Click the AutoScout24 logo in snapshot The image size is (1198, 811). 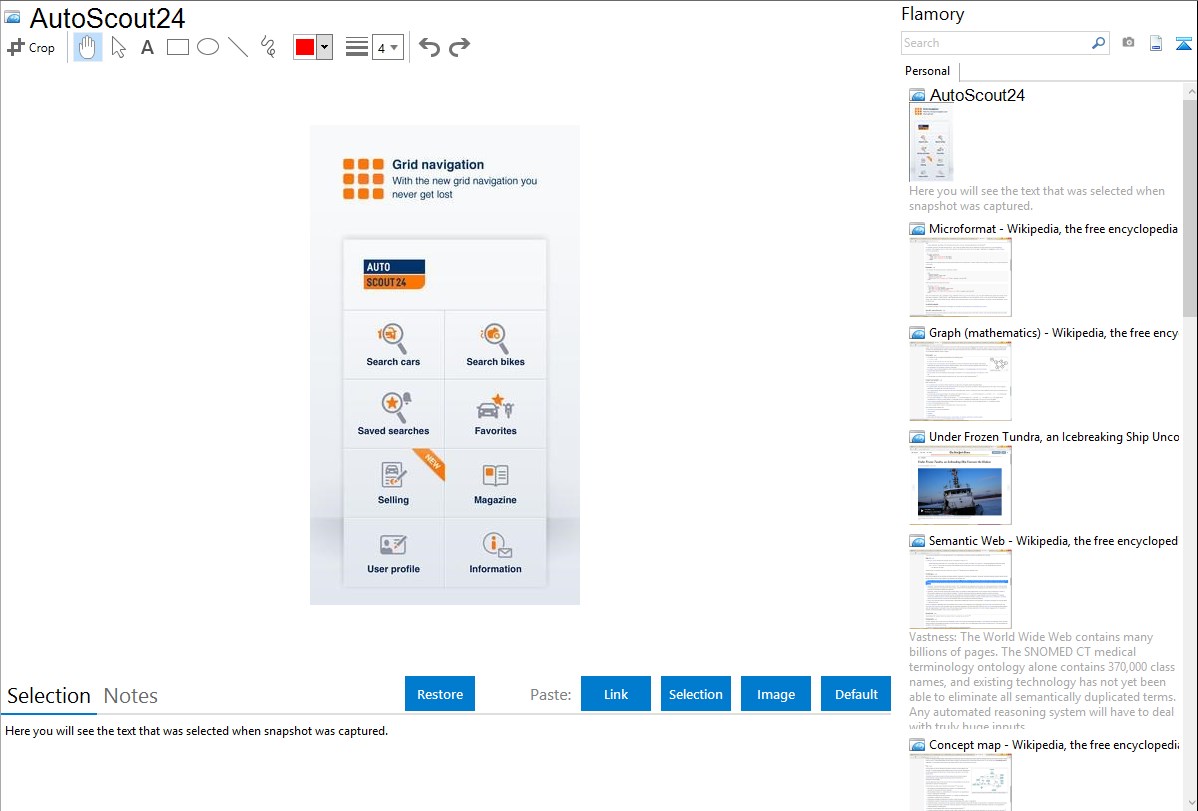pos(394,274)
